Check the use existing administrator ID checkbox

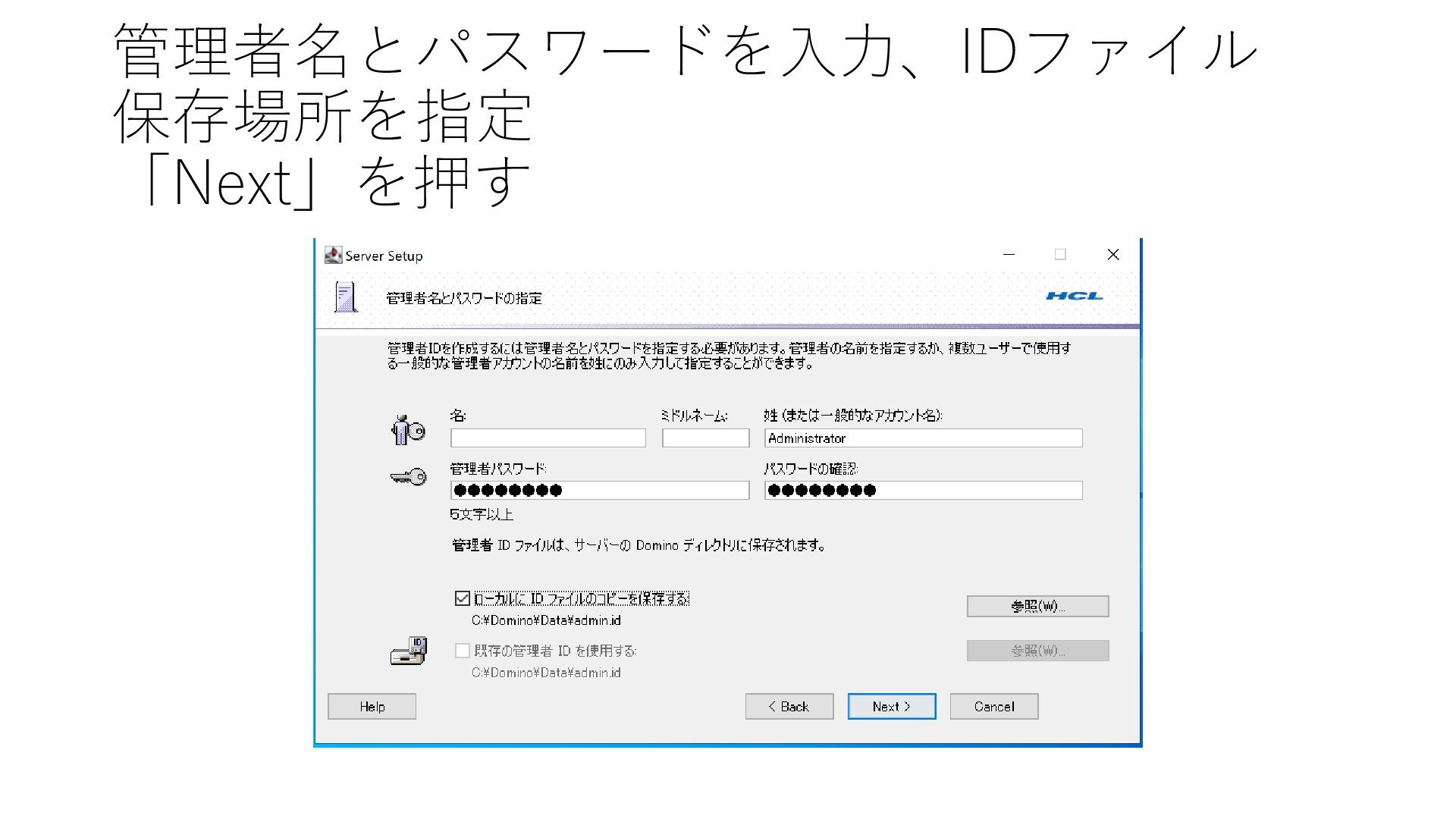click(x=462, y=651)
